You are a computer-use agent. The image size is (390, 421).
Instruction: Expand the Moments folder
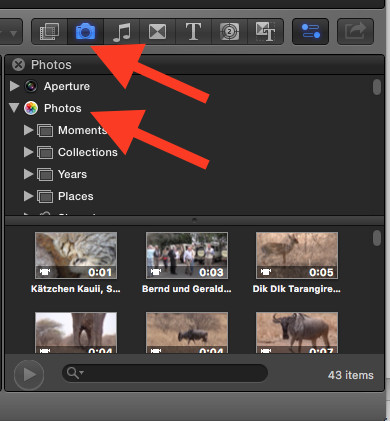click(x=28, y=130)
